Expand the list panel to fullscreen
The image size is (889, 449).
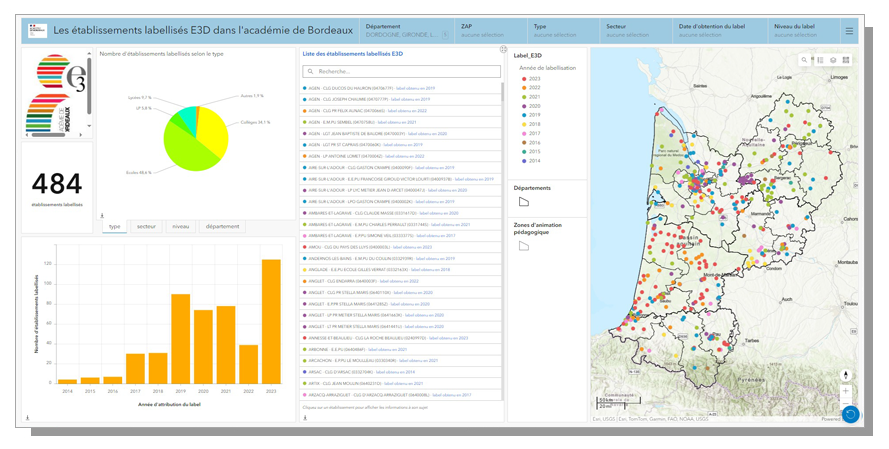click(x=503, y=49)
